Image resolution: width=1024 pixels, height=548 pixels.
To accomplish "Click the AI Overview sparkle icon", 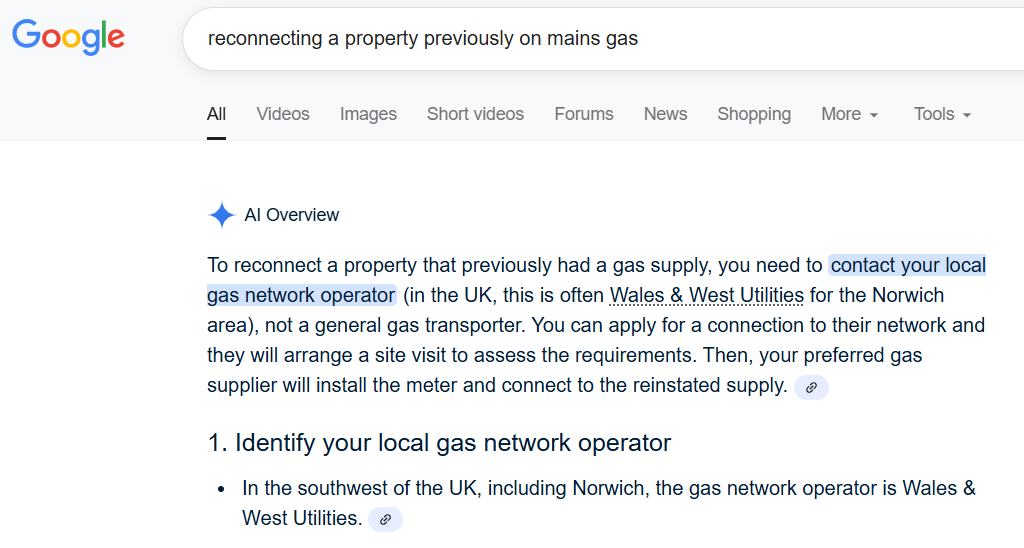I will (221, 215).
